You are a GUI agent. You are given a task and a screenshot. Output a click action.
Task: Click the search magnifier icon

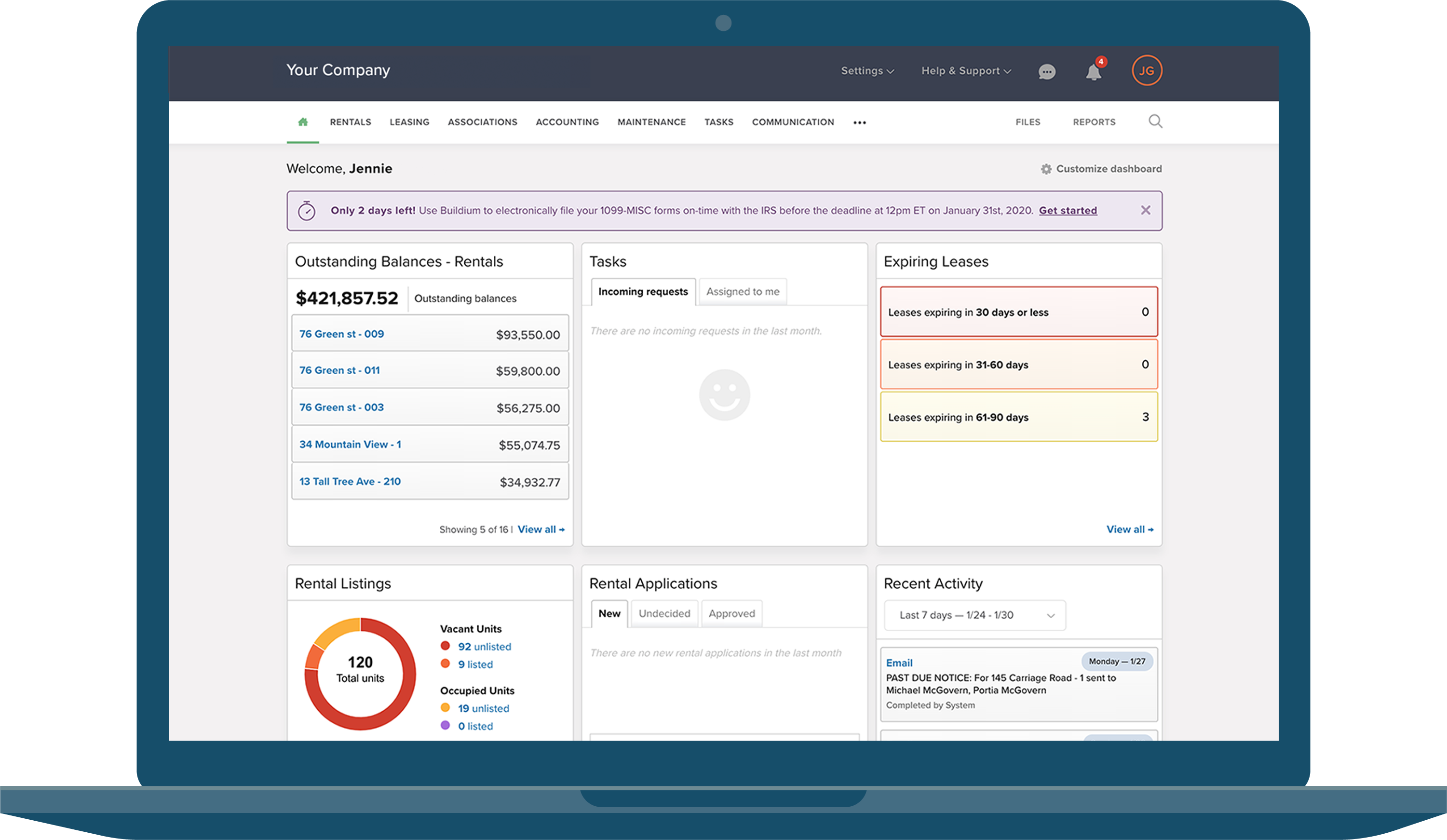point(1155,121)
